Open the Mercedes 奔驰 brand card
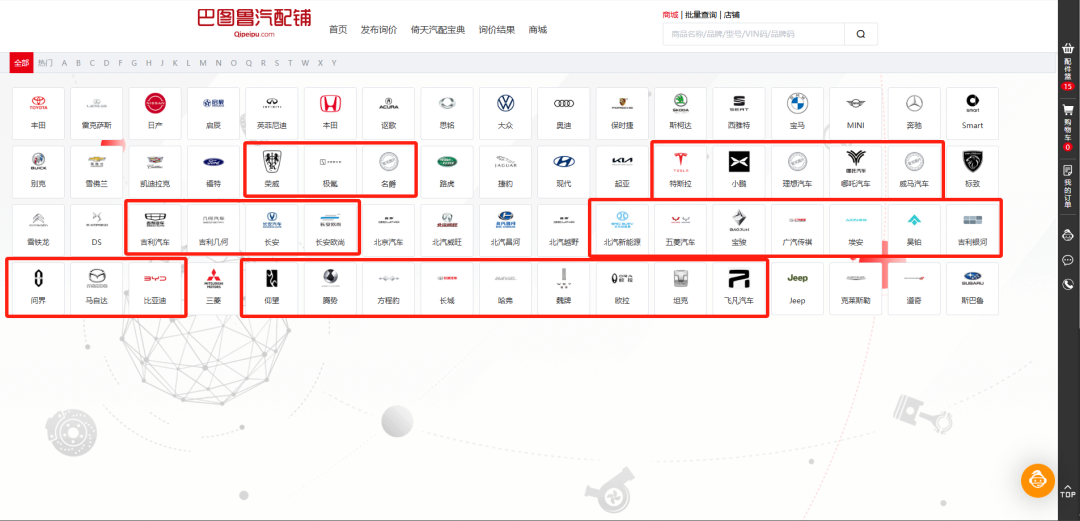 914,114
